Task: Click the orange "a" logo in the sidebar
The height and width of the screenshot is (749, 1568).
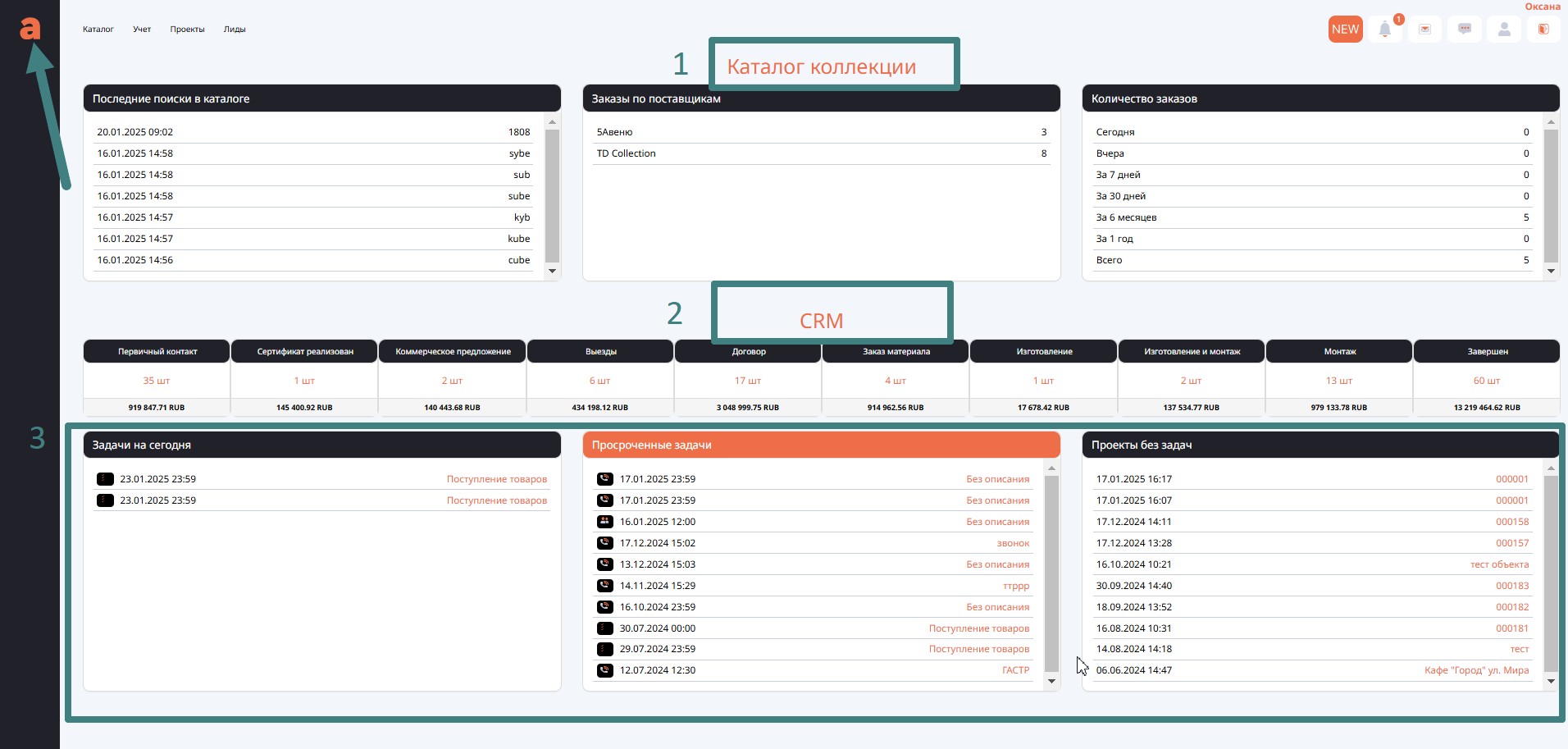Action: pos(30,29)
